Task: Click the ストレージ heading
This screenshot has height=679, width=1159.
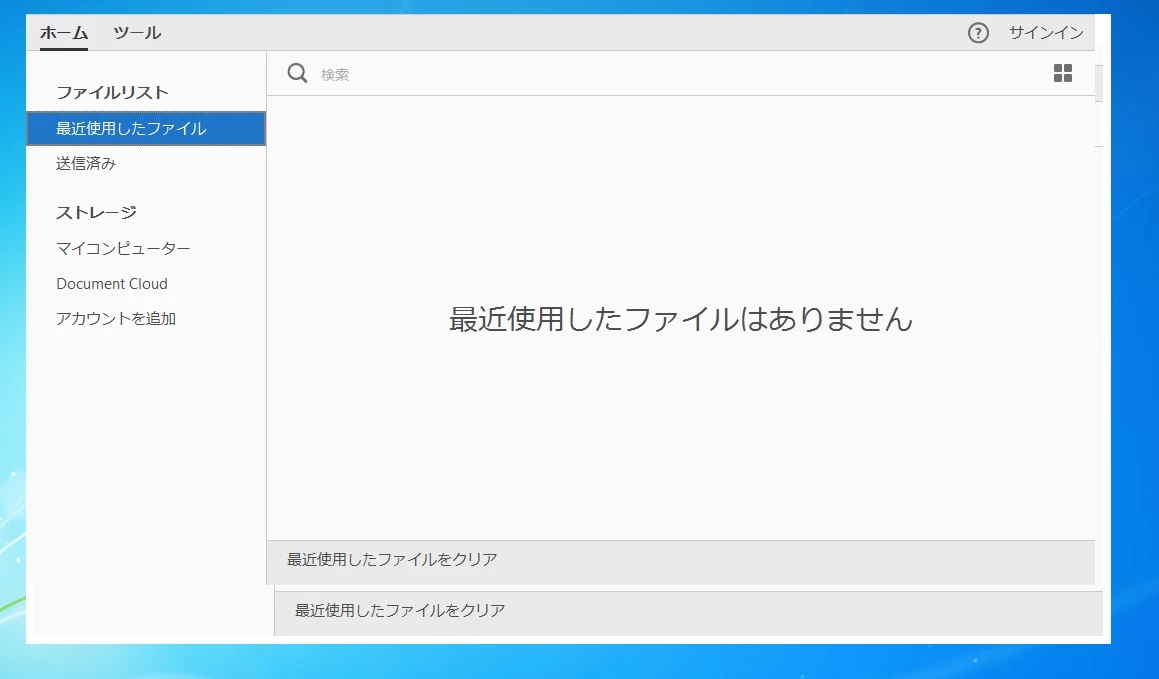Action: click(x=96, y=213)
